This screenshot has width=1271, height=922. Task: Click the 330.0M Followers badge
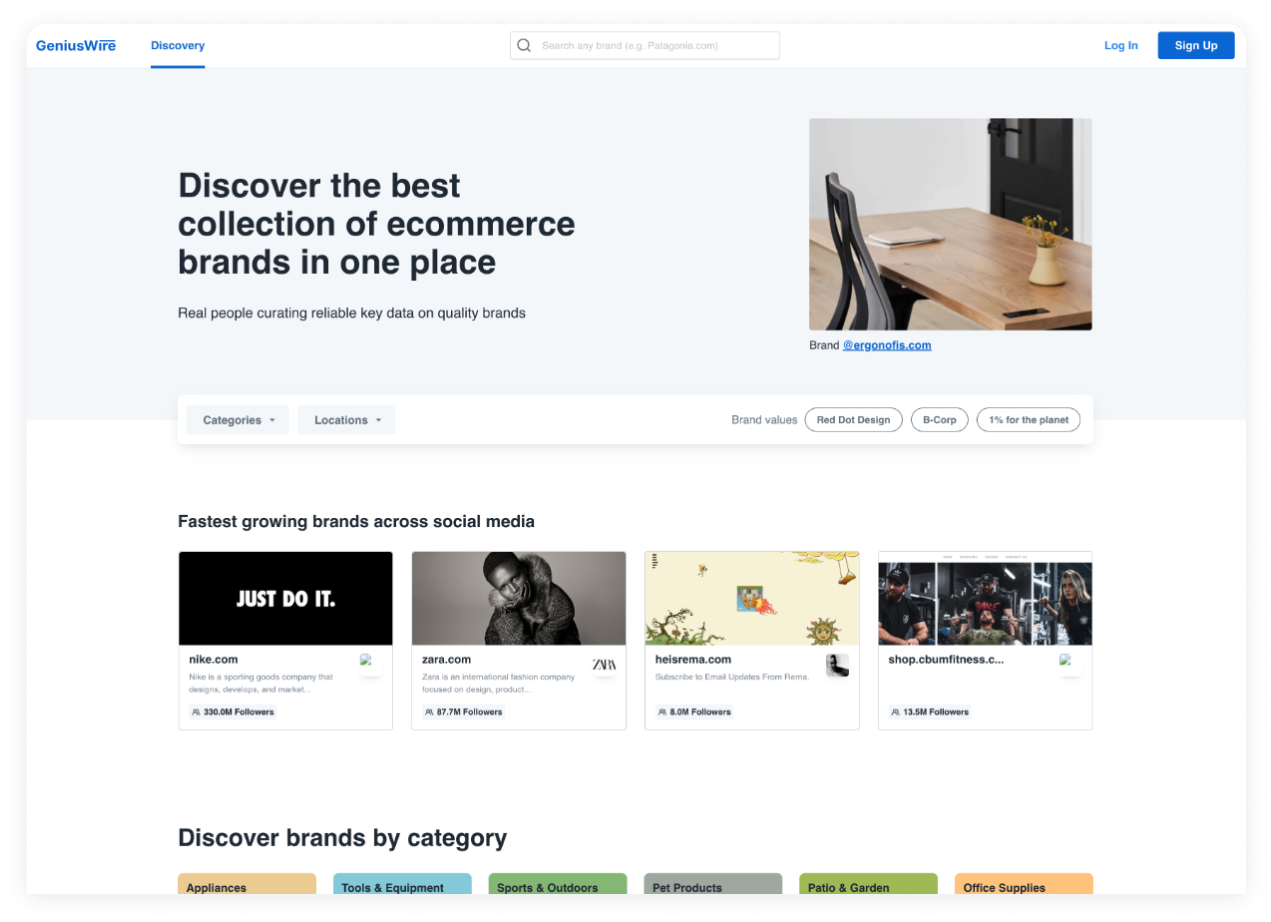click(233, 712)
